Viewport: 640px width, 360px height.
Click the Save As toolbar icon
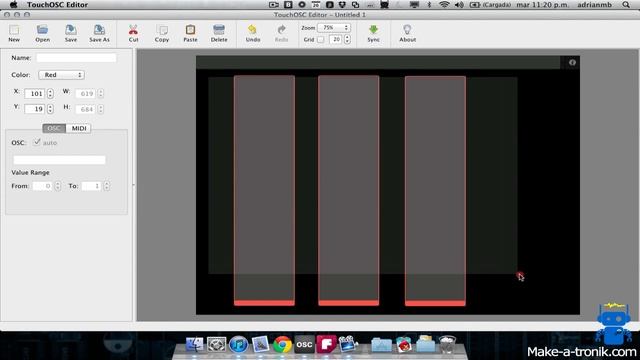tap(99, 33)
